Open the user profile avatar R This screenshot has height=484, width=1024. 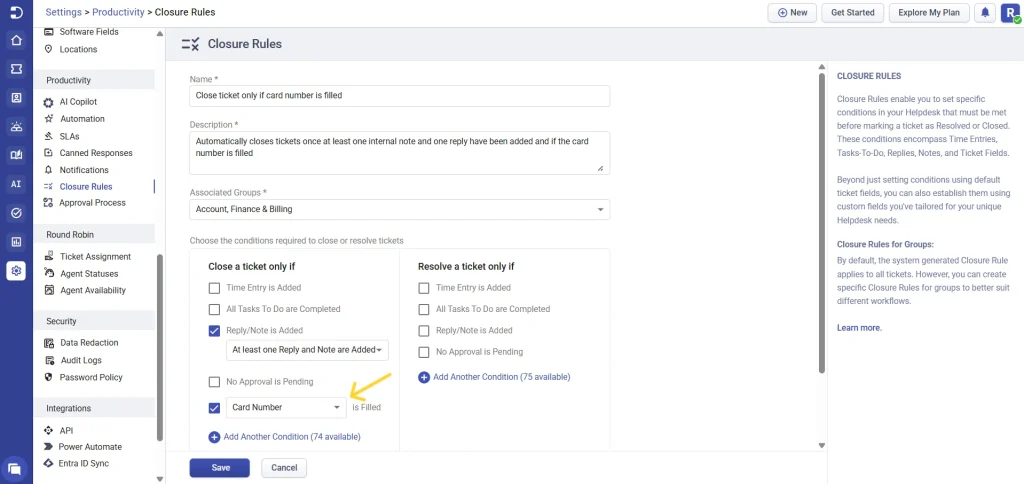1010,12
